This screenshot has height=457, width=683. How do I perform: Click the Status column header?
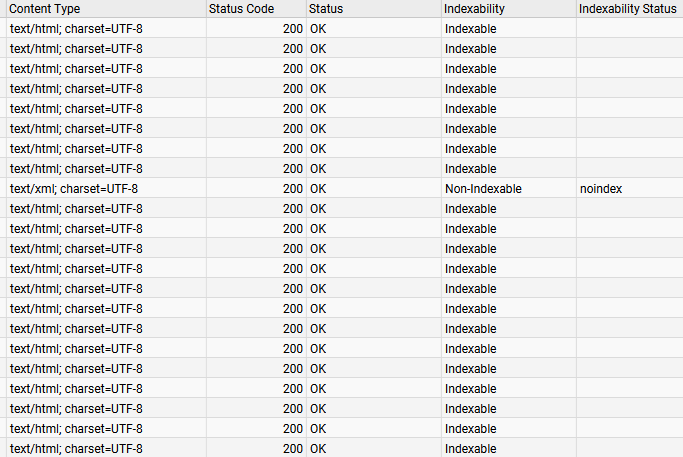pos(326,8)
